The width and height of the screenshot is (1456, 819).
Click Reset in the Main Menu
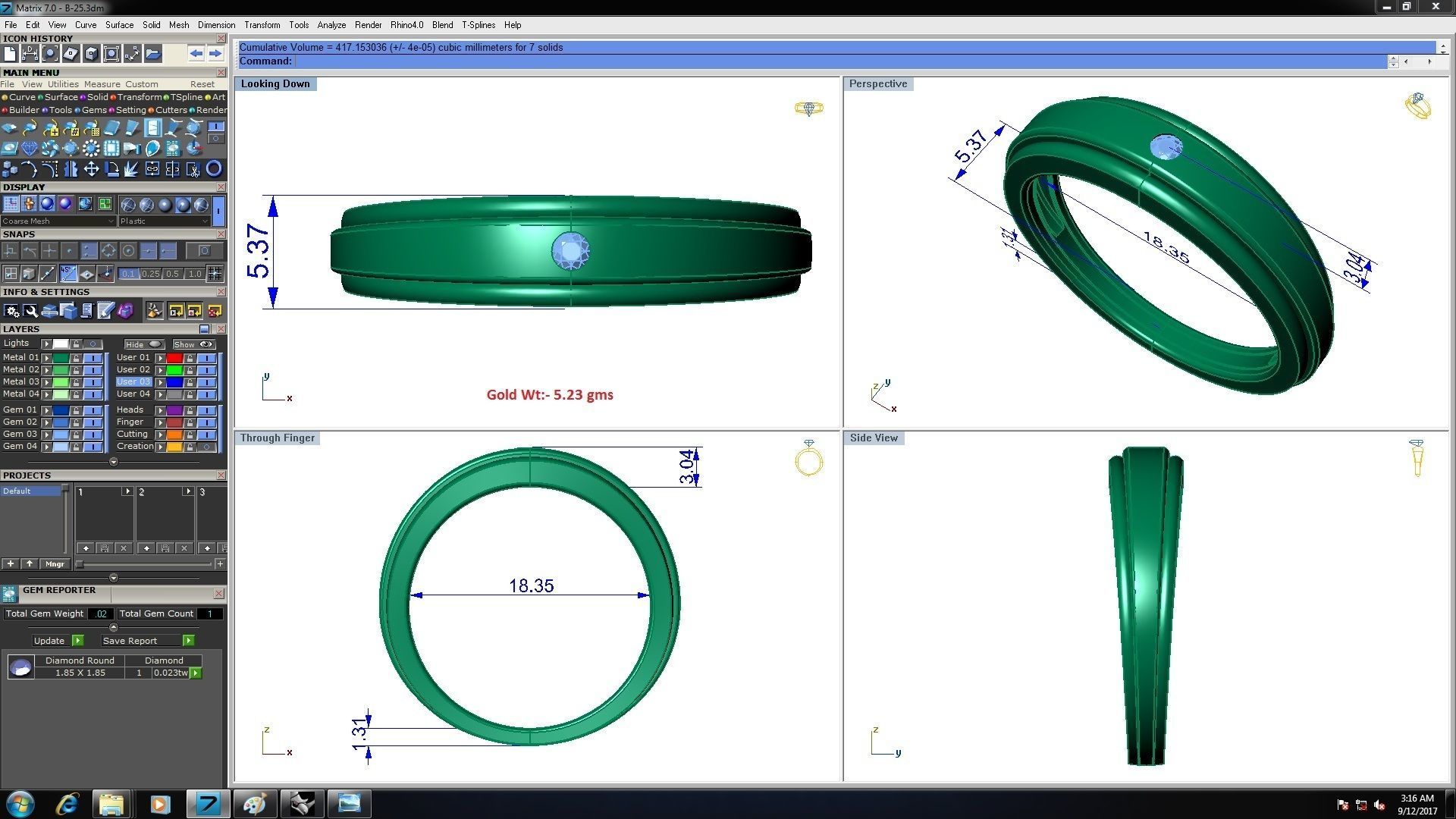[202, 84]
